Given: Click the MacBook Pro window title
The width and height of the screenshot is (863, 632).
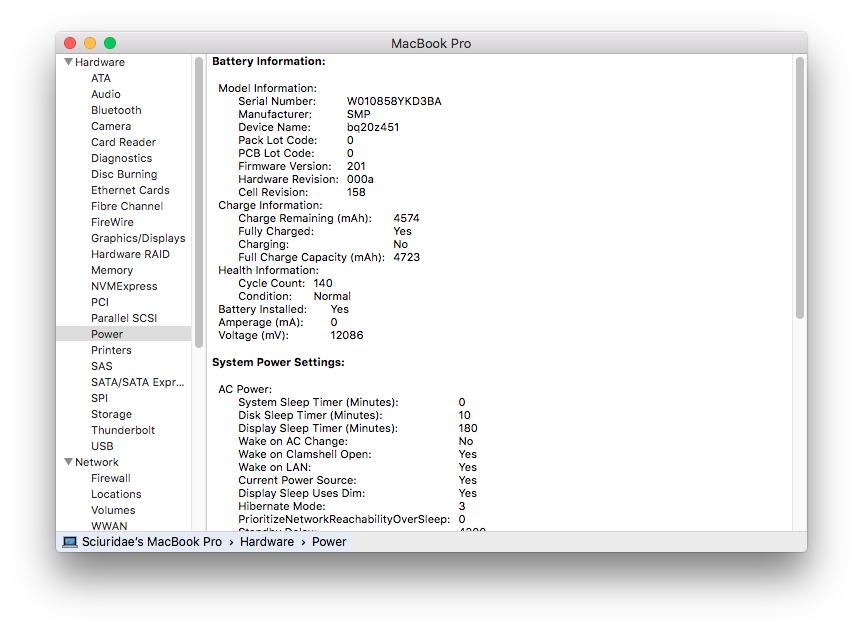Looking at the screenshot, I should pyautogui.click(x=431, y=43).
